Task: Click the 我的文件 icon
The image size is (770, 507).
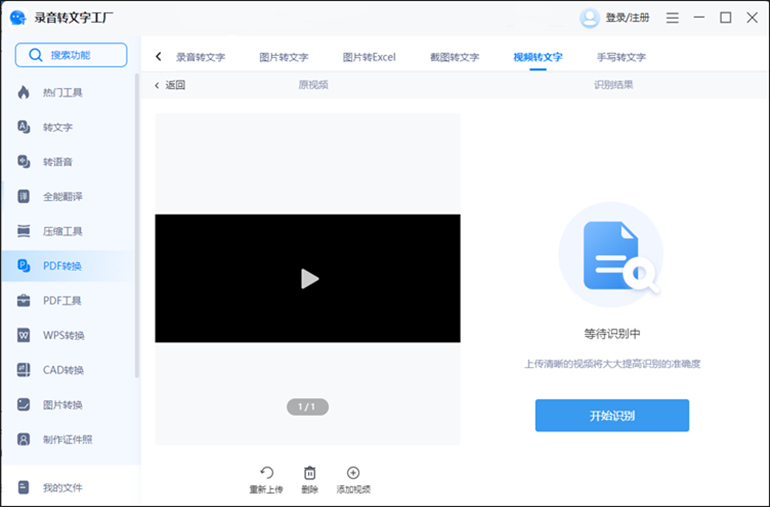Action: click(x=24, y=487)
